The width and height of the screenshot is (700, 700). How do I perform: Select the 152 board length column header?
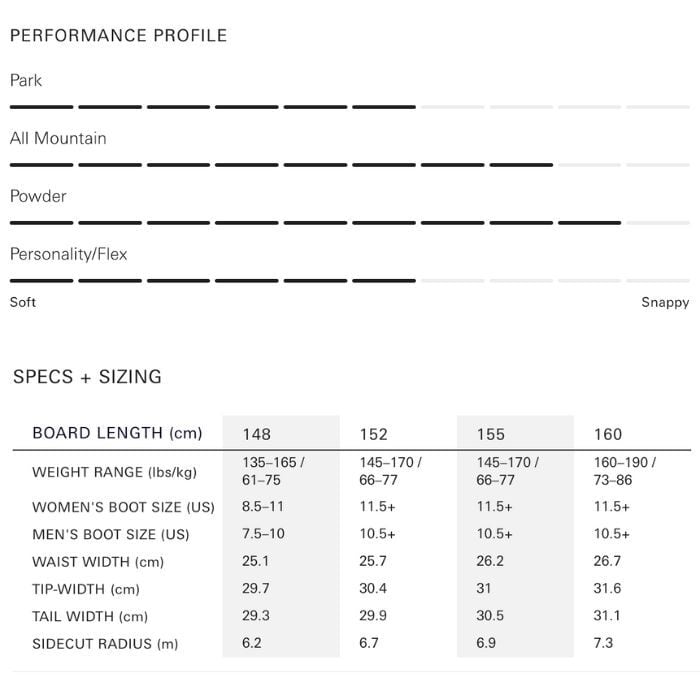point(374,434)
